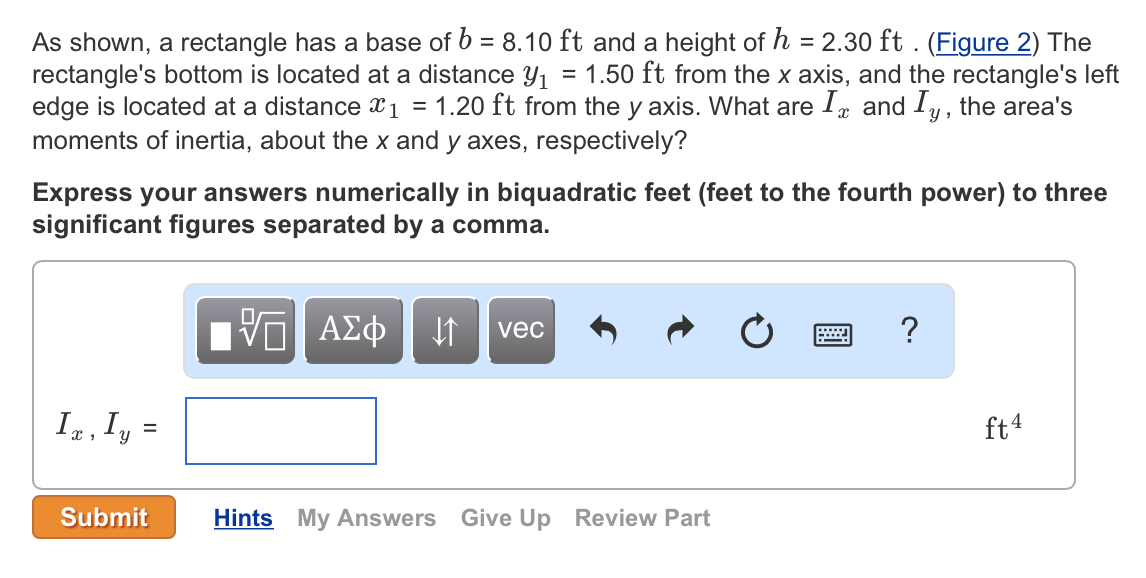
Task: Reset the answer with the circular reset icon
Action: (755, 330)
